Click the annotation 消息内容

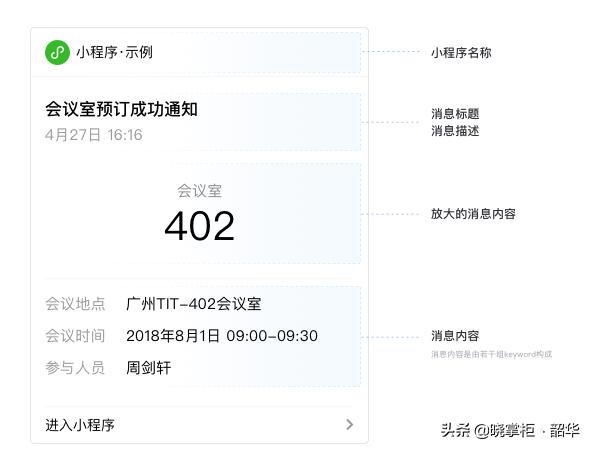(x=455, y=336)
